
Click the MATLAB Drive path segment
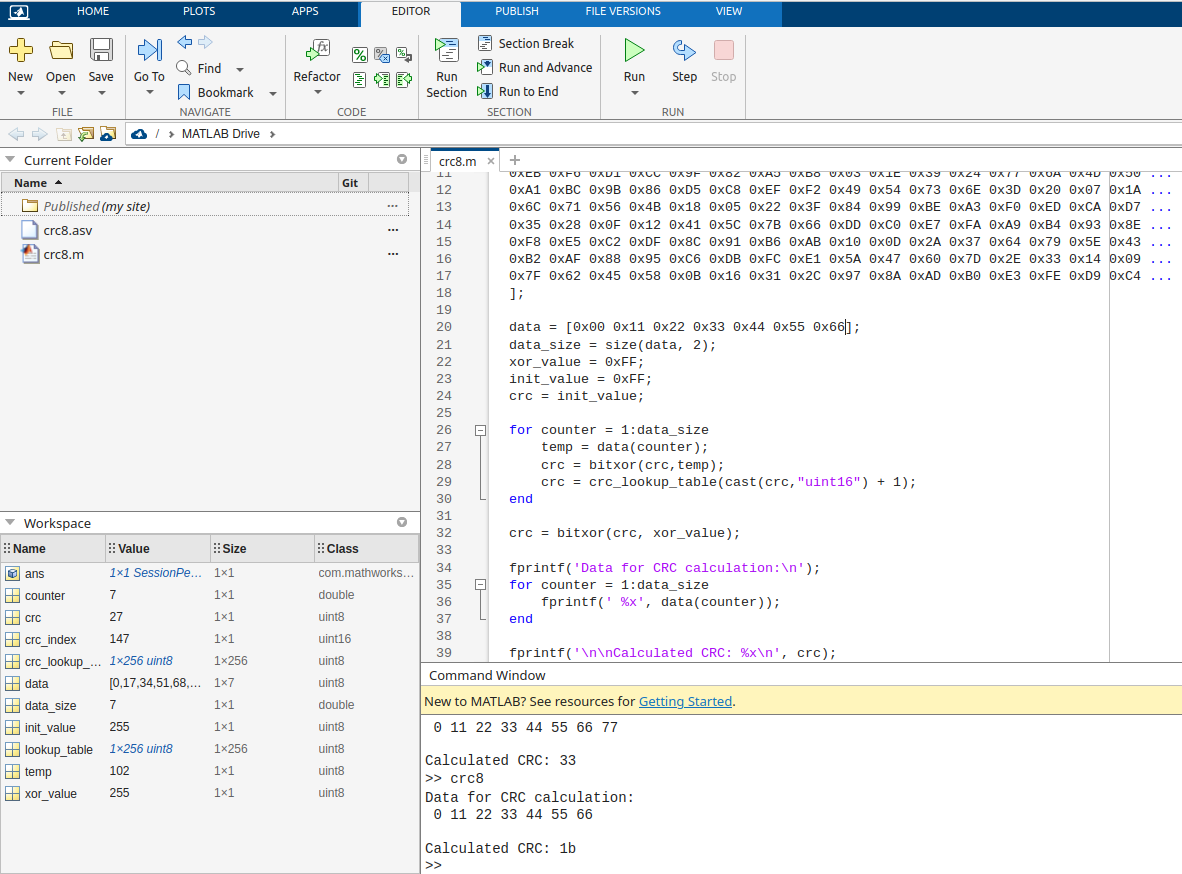221,134
